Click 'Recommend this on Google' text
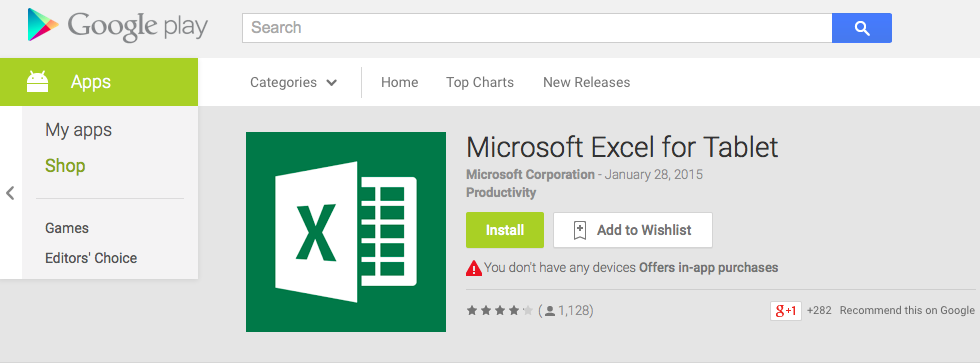980x363 pixels. click(x=907, y=311)
